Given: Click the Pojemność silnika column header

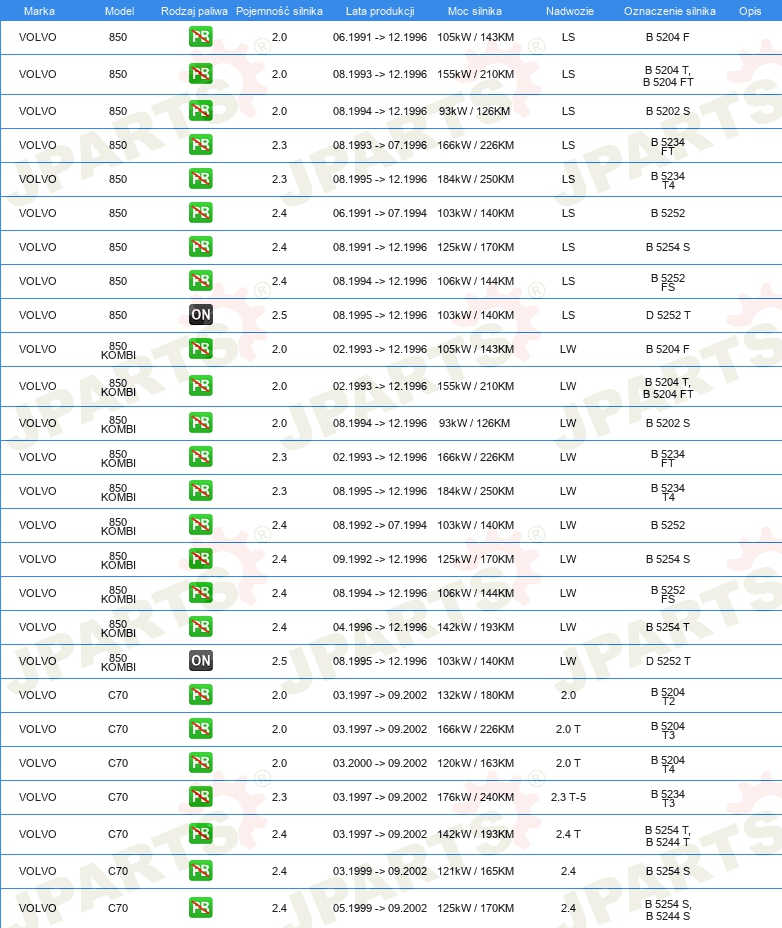Looking at the screenshot, I should 279,11.
